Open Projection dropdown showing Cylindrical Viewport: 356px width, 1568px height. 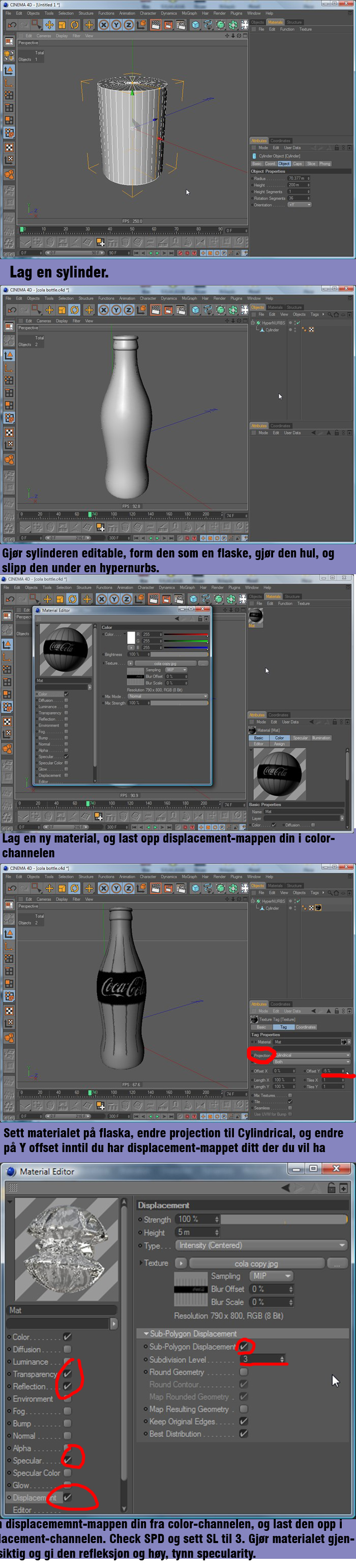314,1055
